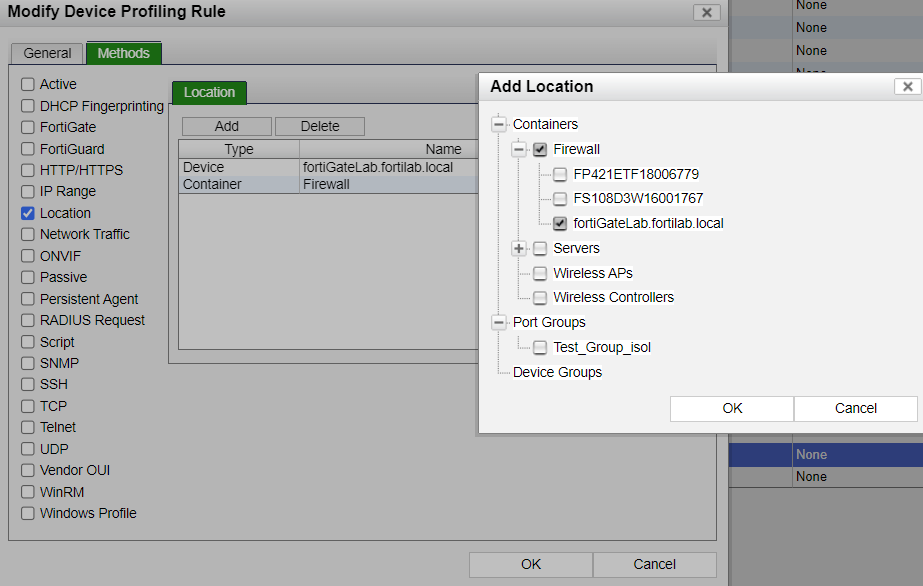This screenshot has width=923, height=586.
Task: Uncheck fortiGateLab.fortilab.local checkbox
Action: tap(560, 223)
